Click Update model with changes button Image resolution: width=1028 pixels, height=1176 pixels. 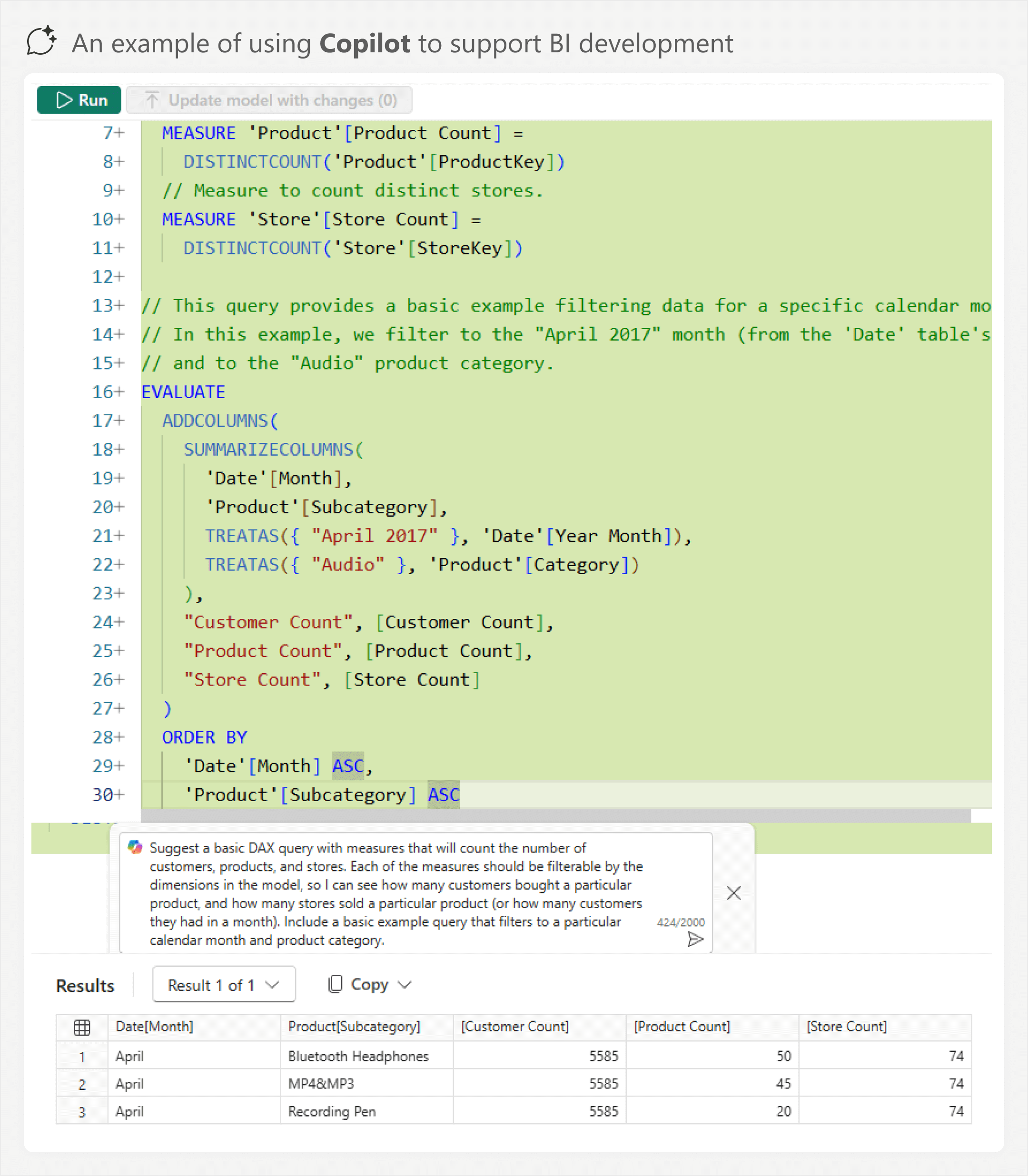click(x=269, y=100)
